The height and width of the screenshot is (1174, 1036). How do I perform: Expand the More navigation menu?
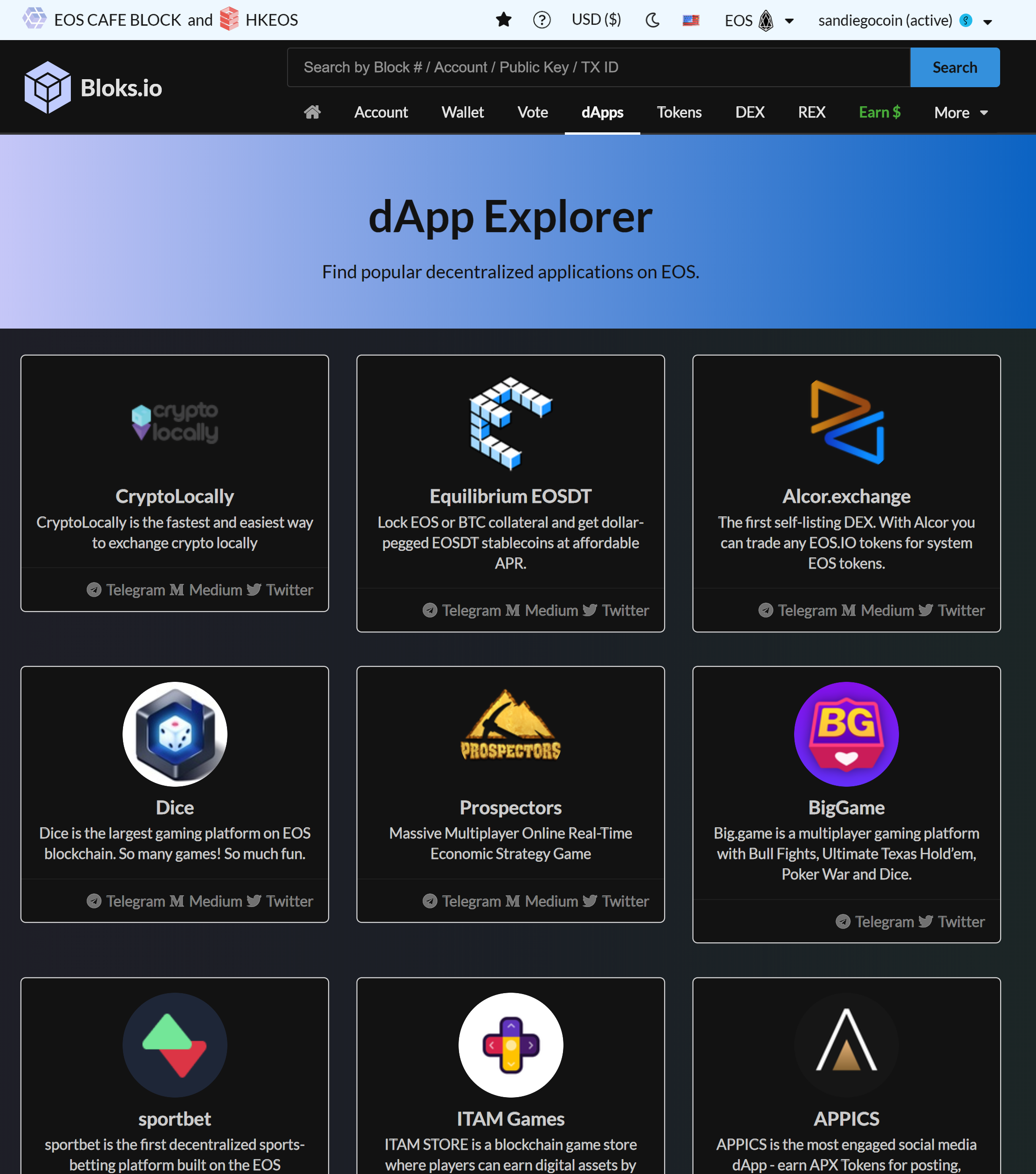961,113
